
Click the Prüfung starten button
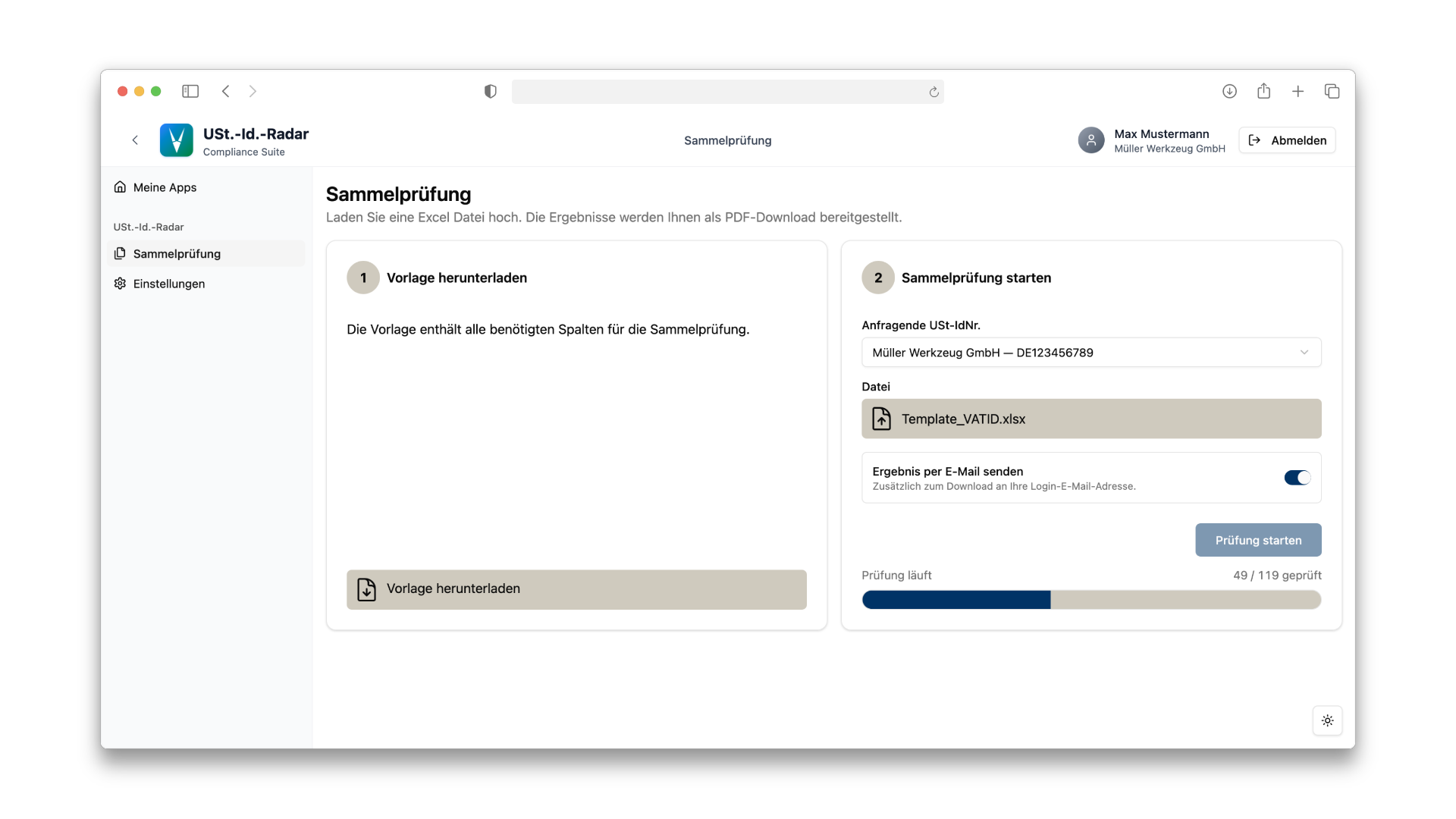click(x=1258, y=540)
